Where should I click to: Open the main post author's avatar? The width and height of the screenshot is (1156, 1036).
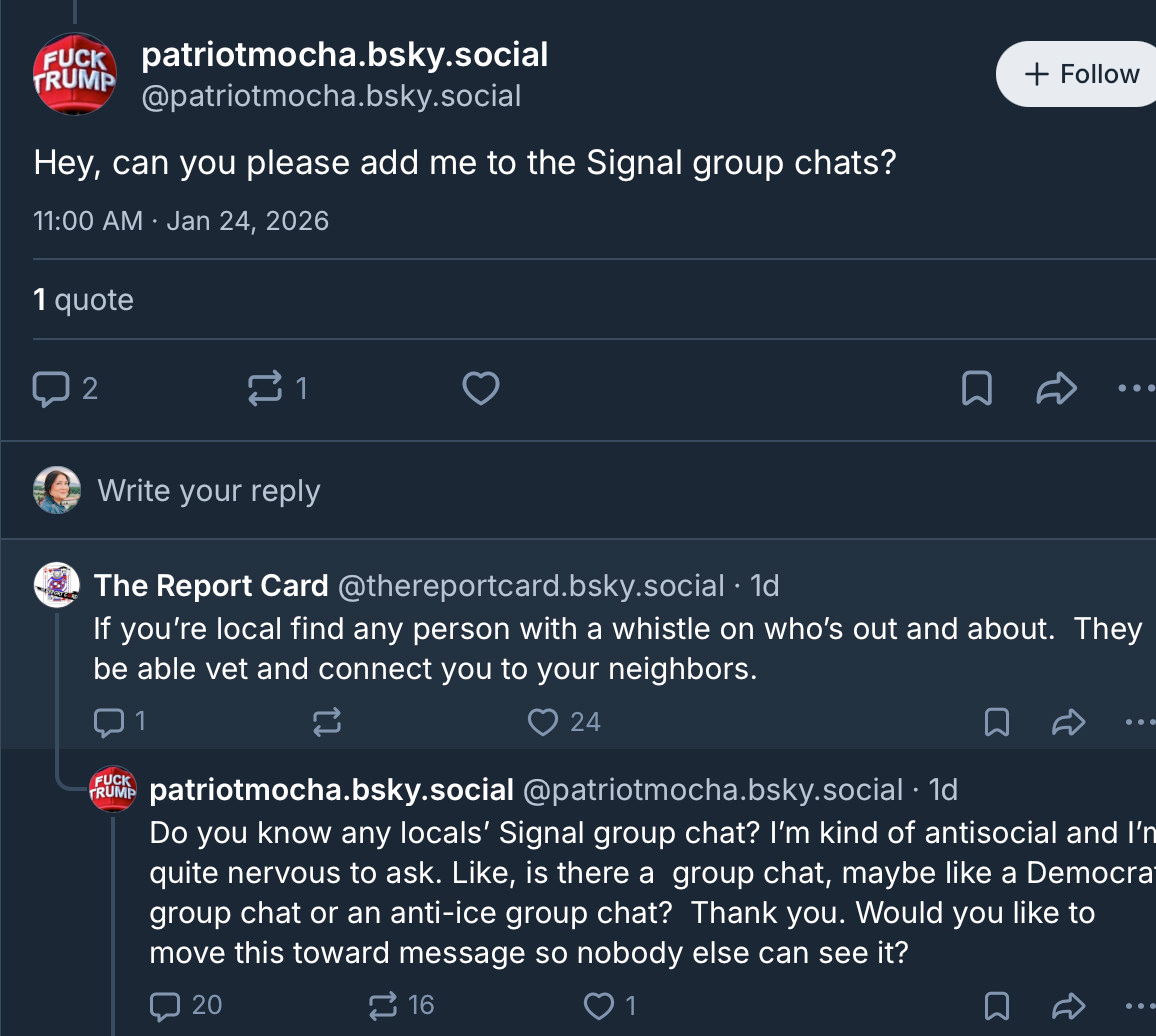click(75, 74)
